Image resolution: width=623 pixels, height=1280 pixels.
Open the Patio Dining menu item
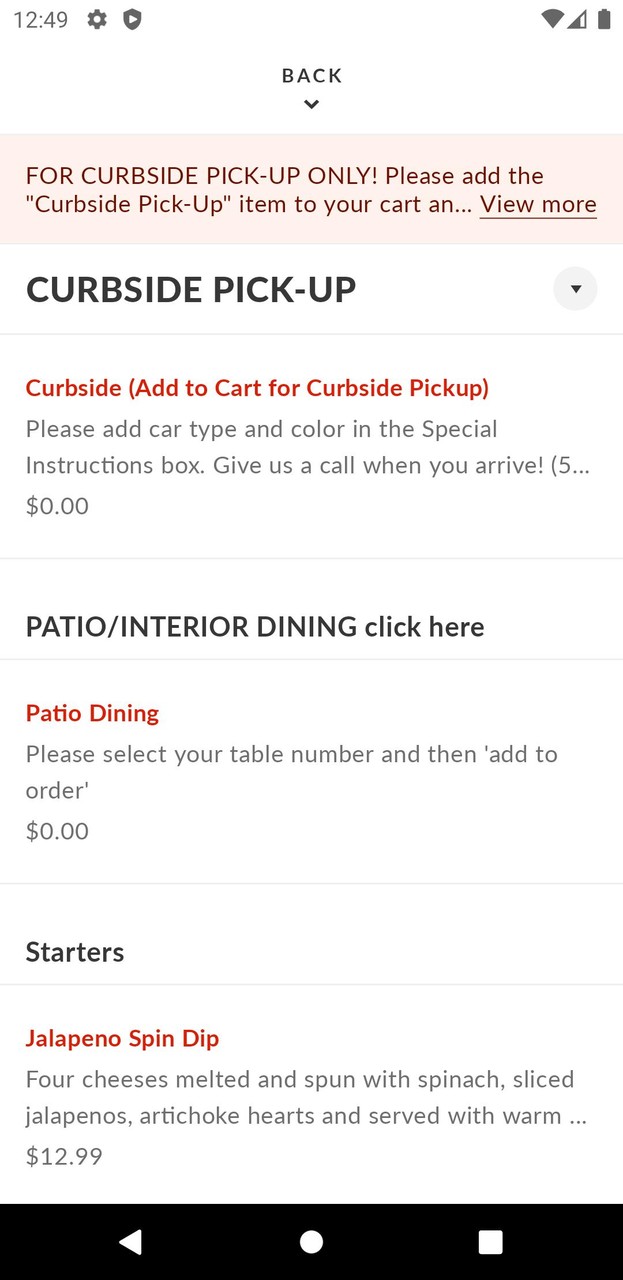[92, 713]
